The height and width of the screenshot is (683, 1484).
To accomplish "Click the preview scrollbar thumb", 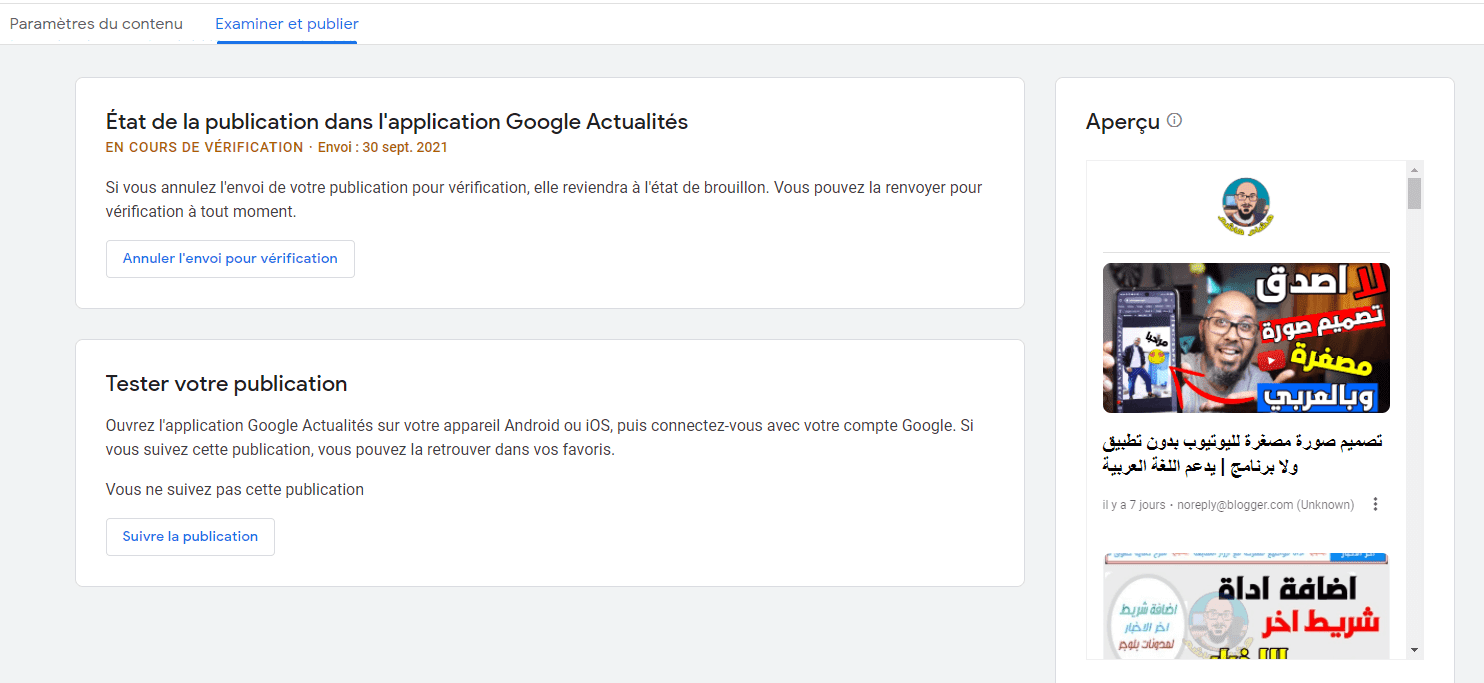I will click(x=1414, y=193).
